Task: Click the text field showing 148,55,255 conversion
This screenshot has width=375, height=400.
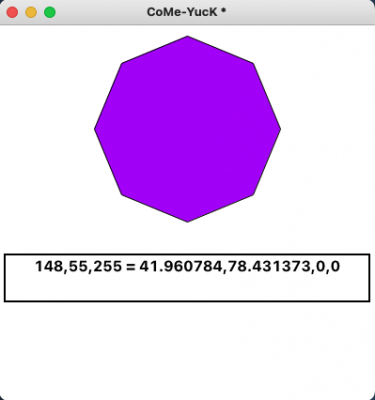Action: pos(187,278)
